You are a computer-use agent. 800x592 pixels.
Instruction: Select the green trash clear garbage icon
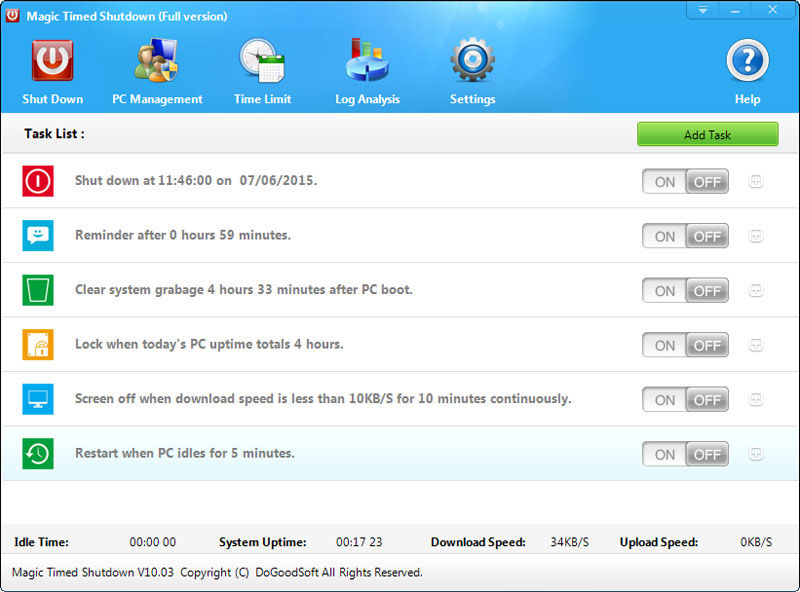tap(38, 290)
